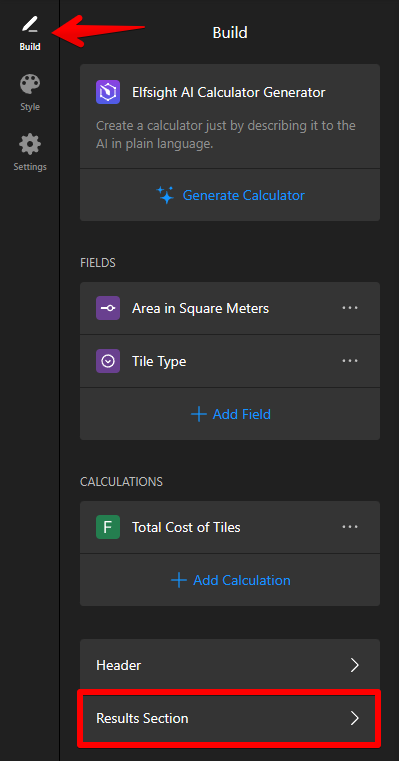The image size is (399, 761).
Task: Open the Build tab pencil icon
Action: (x=30, y=24)
